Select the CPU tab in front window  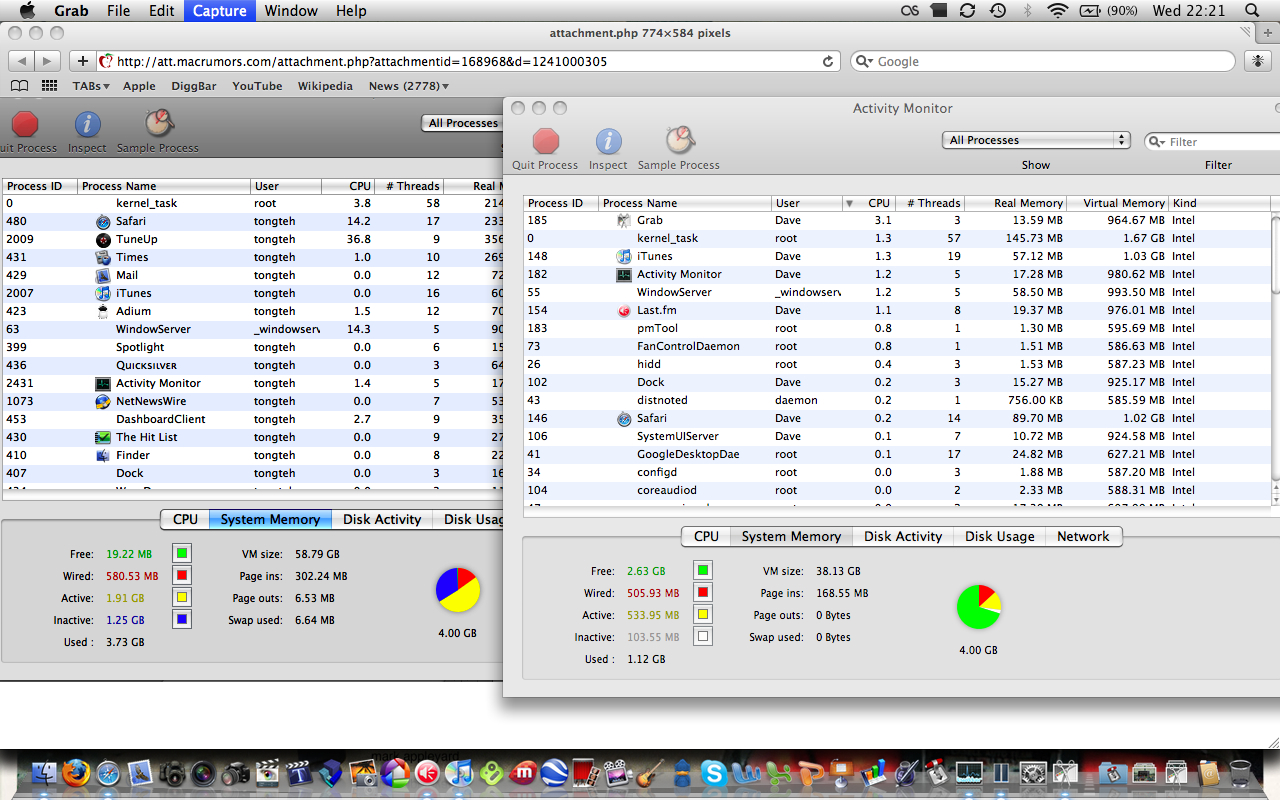706,536
